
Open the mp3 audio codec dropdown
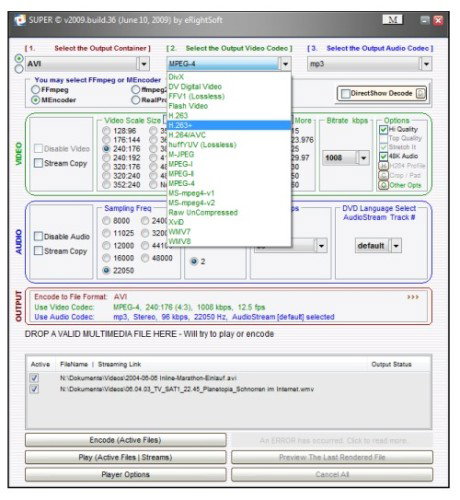pyautogui.click(x=426, y=64)
